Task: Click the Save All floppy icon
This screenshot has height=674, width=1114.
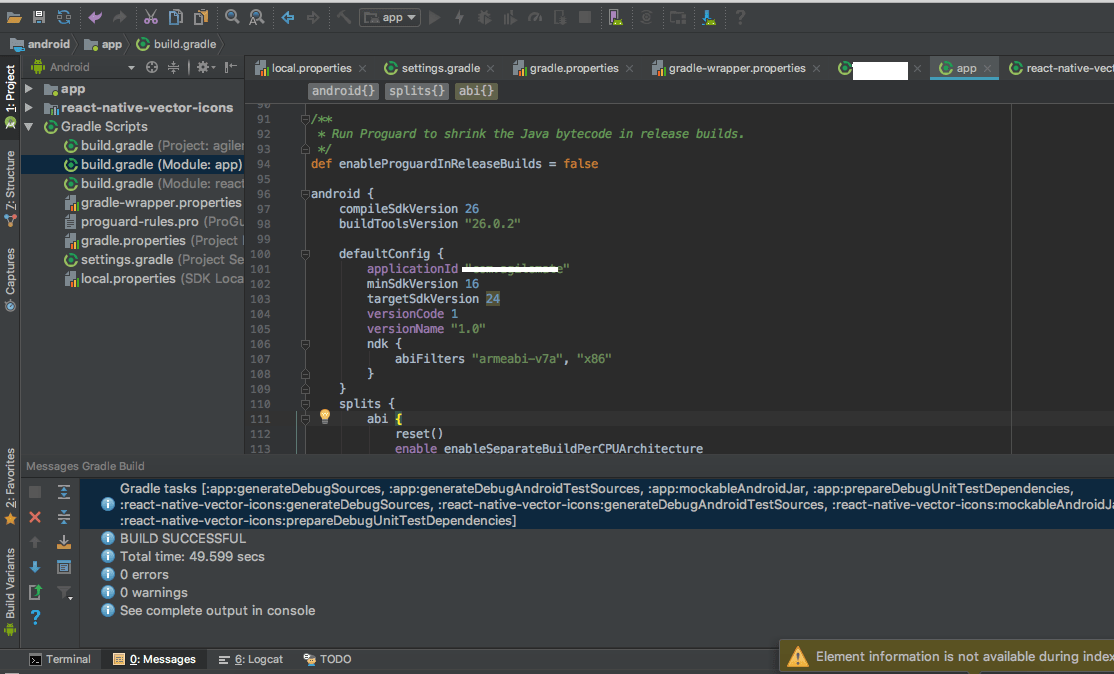Action: [39, 17]
